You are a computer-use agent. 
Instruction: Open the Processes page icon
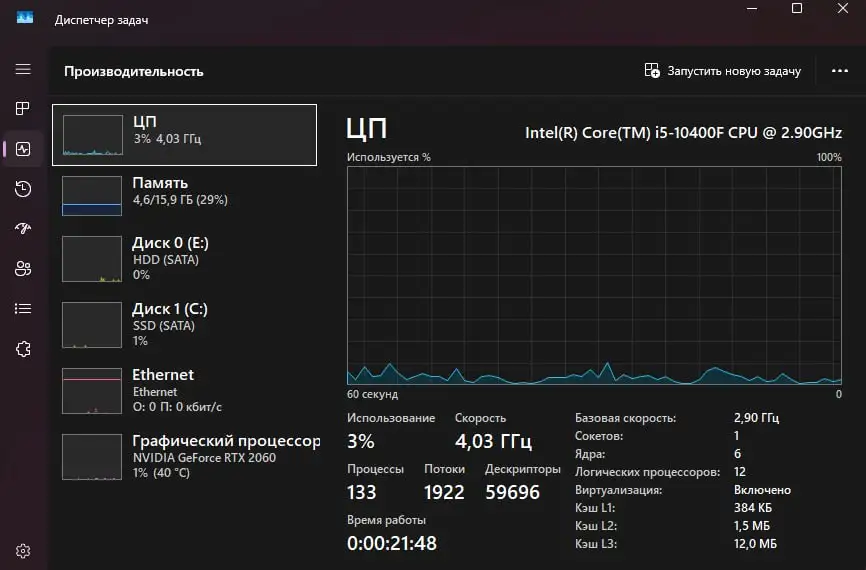(23, 109)
